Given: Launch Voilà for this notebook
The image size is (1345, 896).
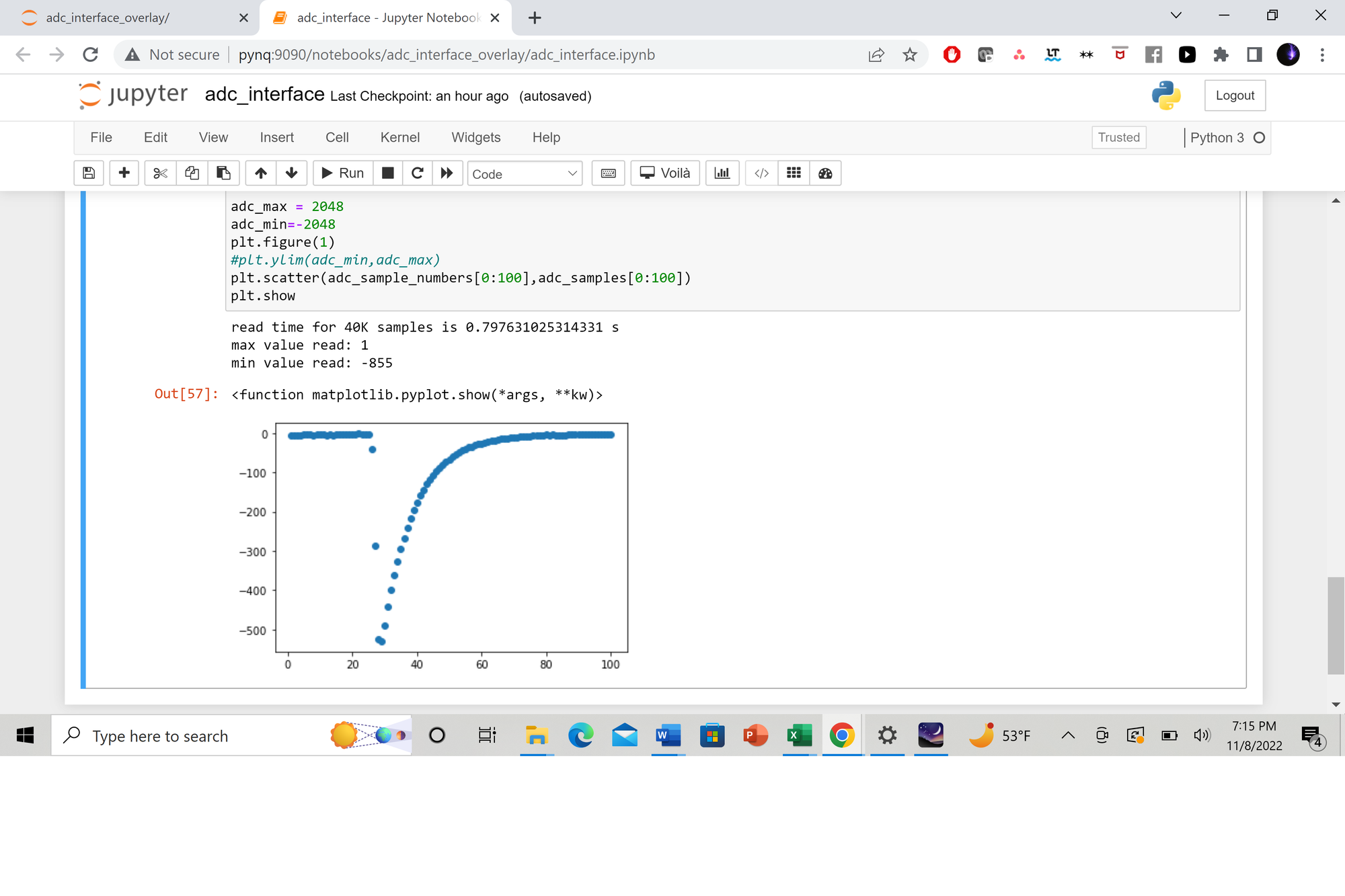Looking at the screenshot, I should click(665, 173).
